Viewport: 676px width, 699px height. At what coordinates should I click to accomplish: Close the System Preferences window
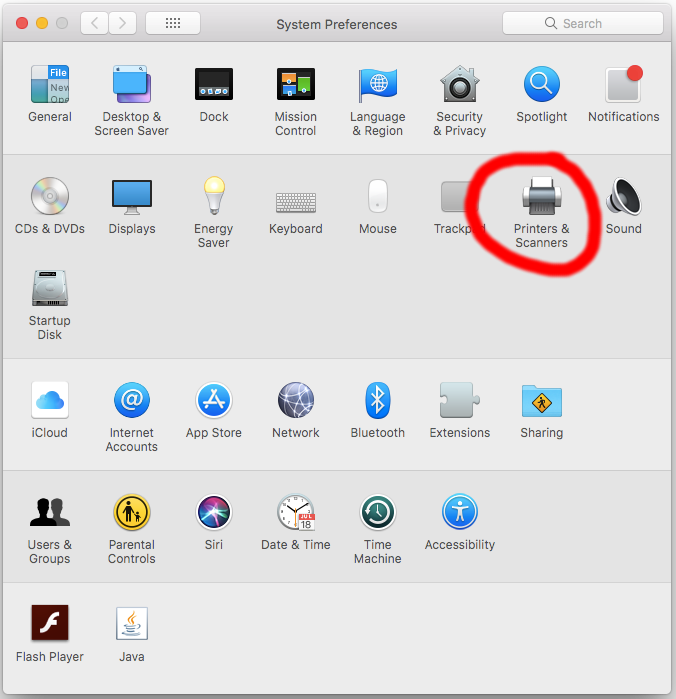point(22,23)
